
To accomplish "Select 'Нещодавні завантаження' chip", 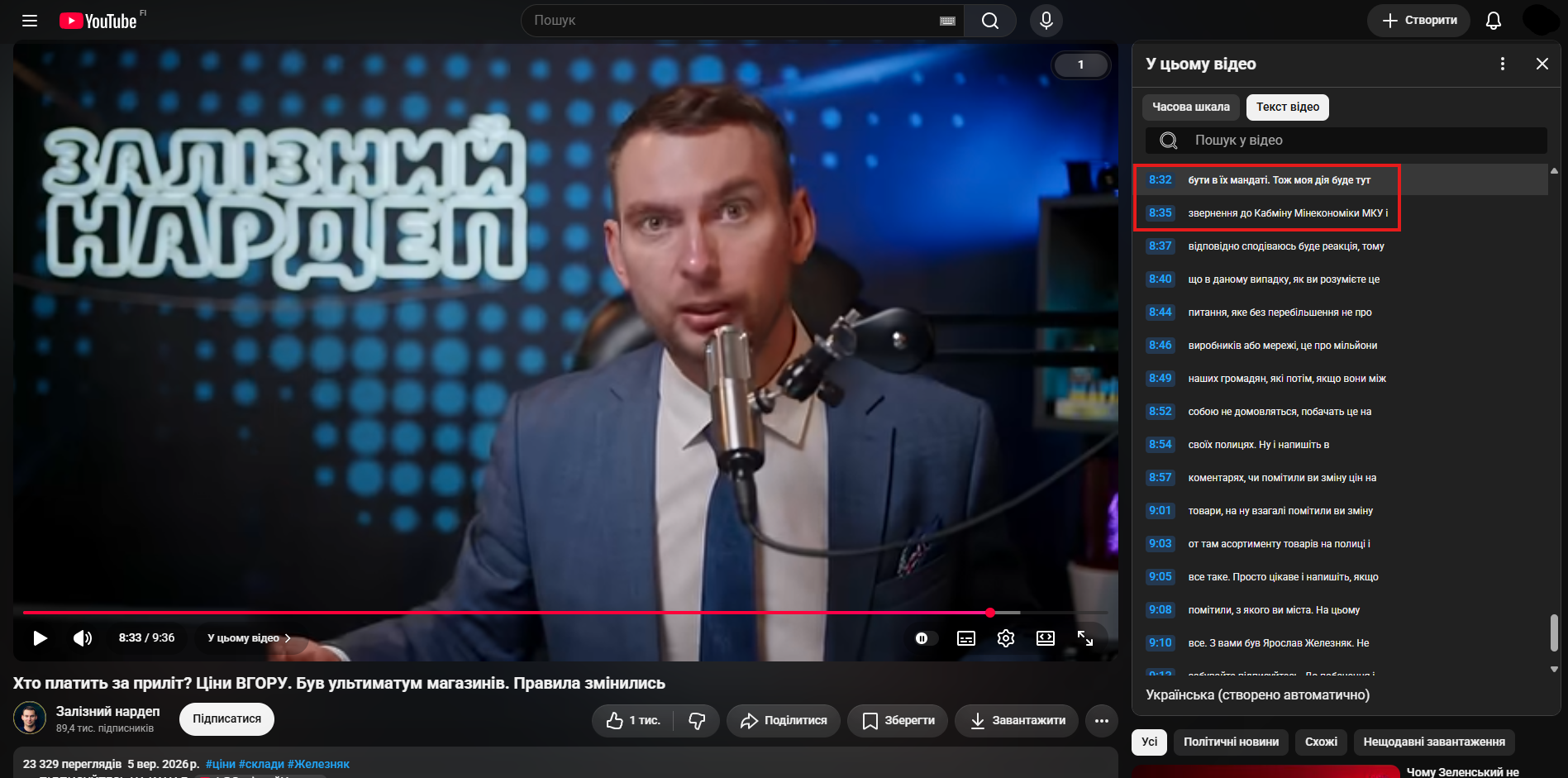I will [1434, 742].
